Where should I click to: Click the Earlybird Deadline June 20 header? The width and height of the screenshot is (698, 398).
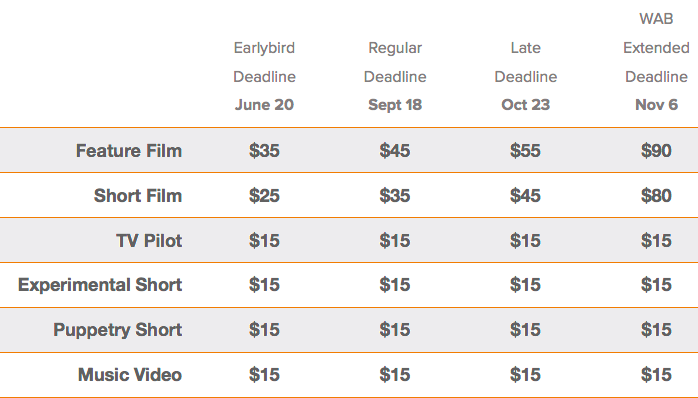tap(264, 76)
